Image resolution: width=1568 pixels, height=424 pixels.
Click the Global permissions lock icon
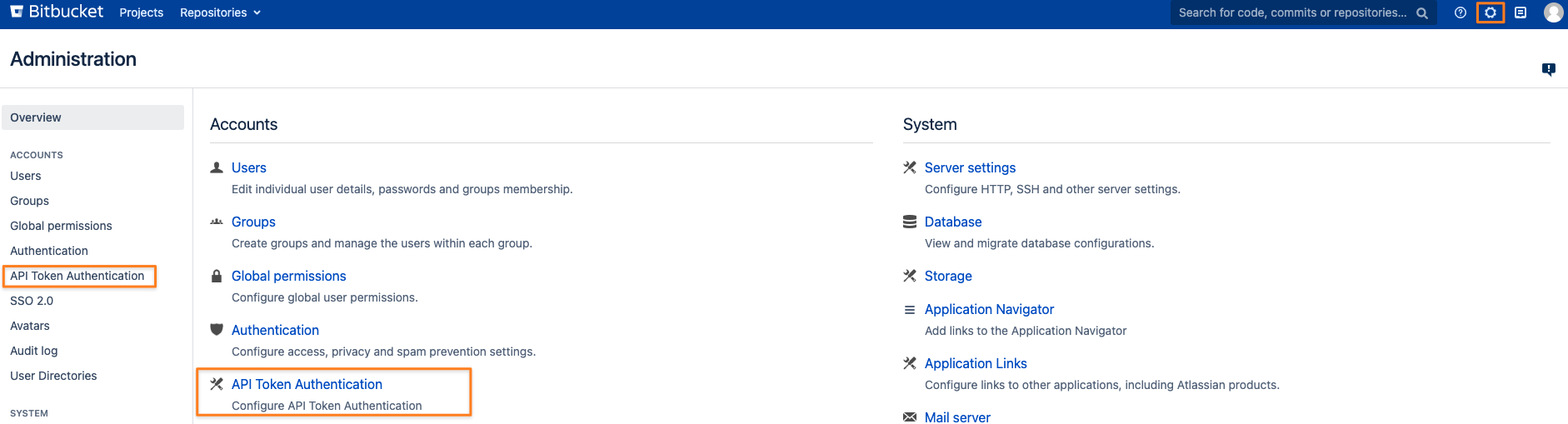(217, 276)
